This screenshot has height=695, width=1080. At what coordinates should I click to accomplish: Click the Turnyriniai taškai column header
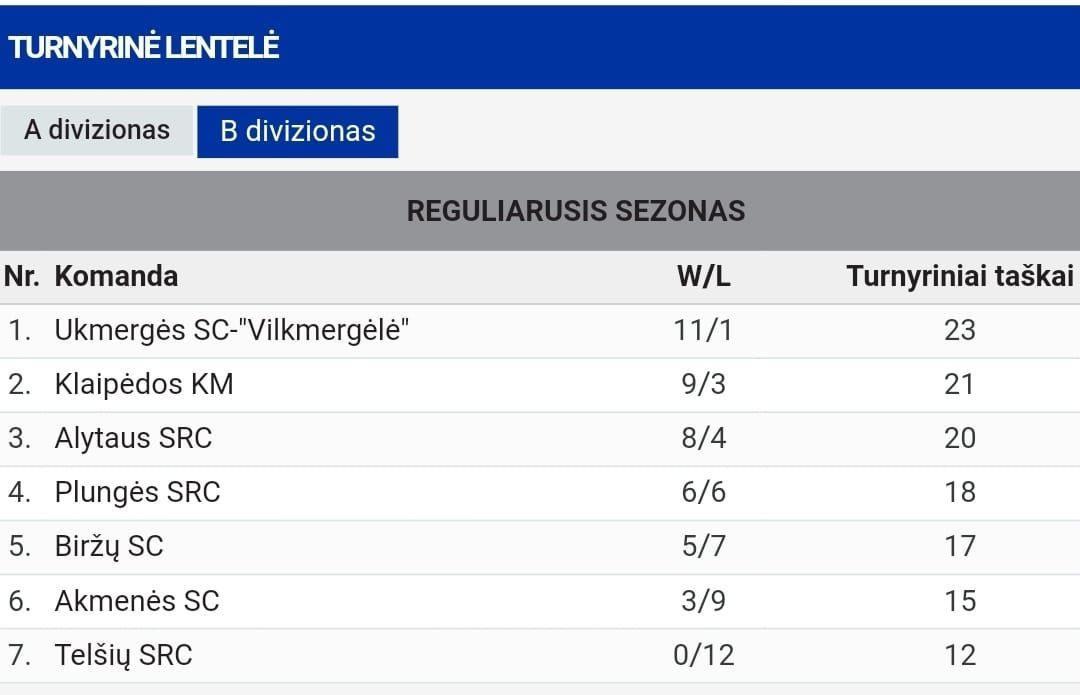coord(959,276)
